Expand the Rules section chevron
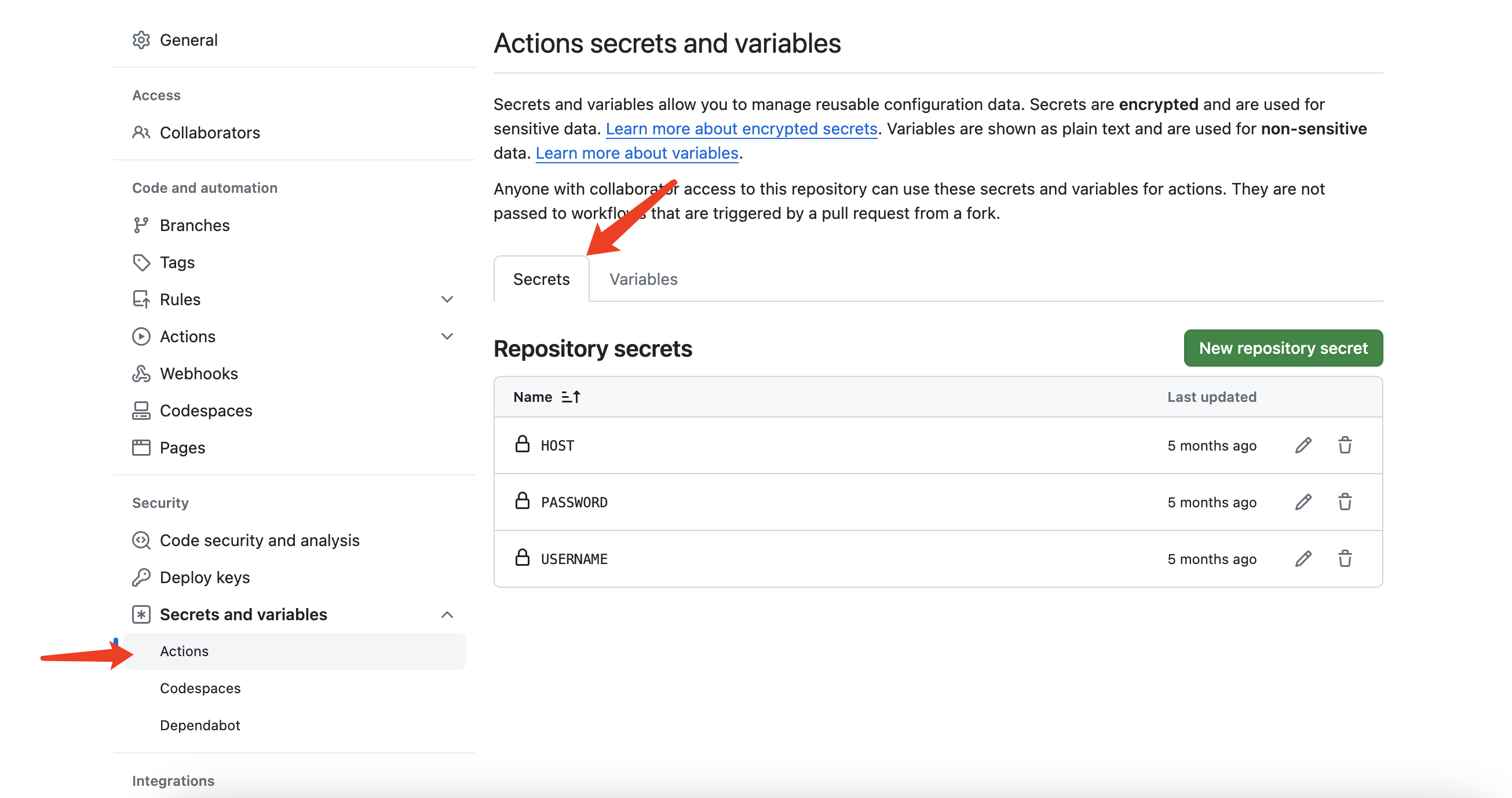This screenshot has width=1512, height=798. (x=447, y=299)
